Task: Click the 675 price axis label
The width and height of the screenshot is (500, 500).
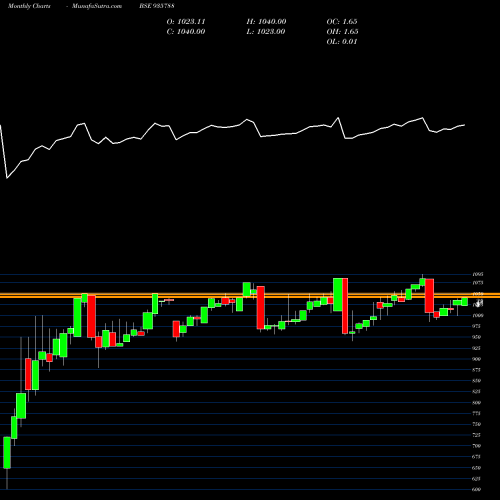Action: pos(477,457)
